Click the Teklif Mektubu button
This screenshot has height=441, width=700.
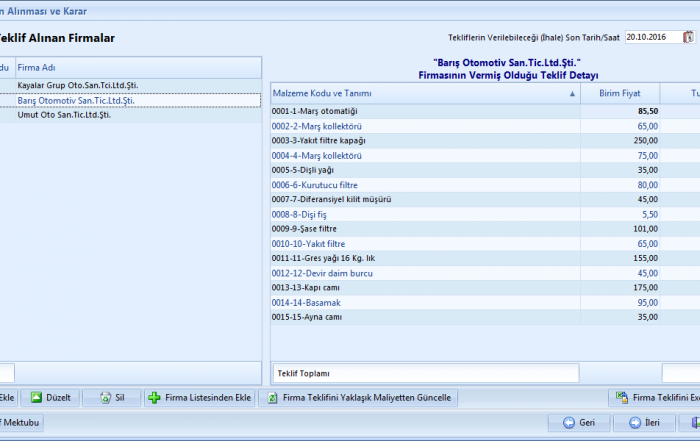pyautogui.click(x=20, y=422)
